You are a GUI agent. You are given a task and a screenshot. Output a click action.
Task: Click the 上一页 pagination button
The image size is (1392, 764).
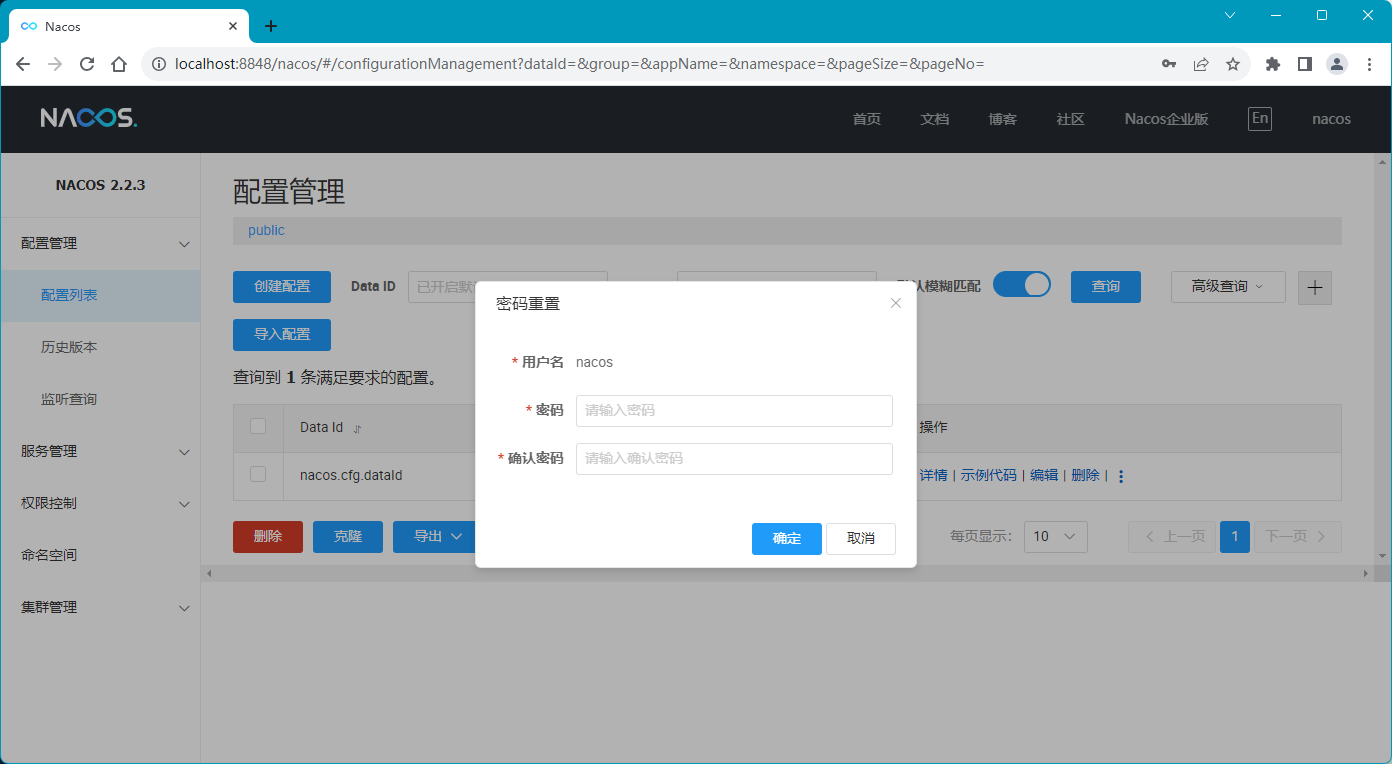pyautogui.click(x=1172, y=536)
